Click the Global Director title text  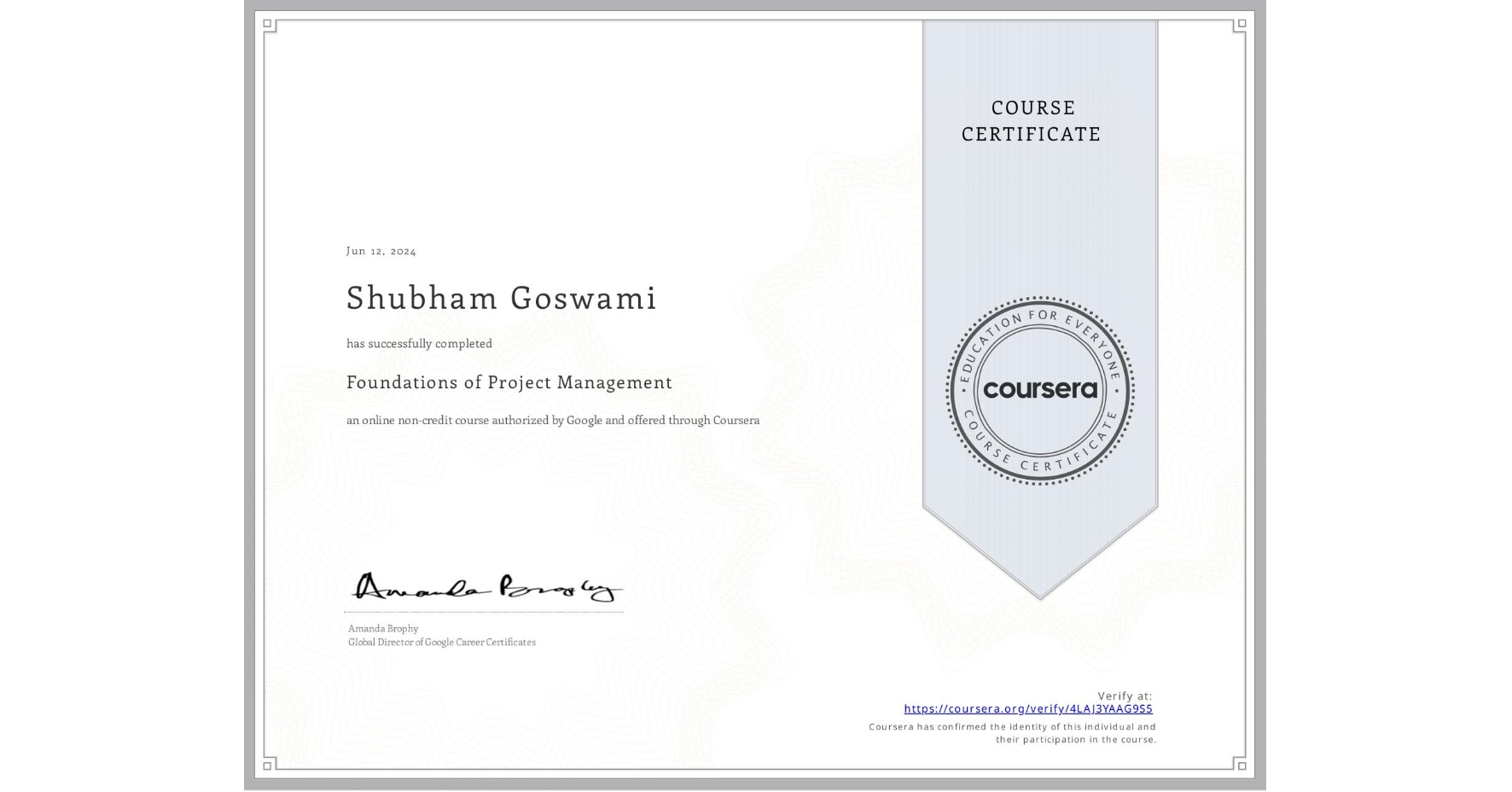[441, 642]
